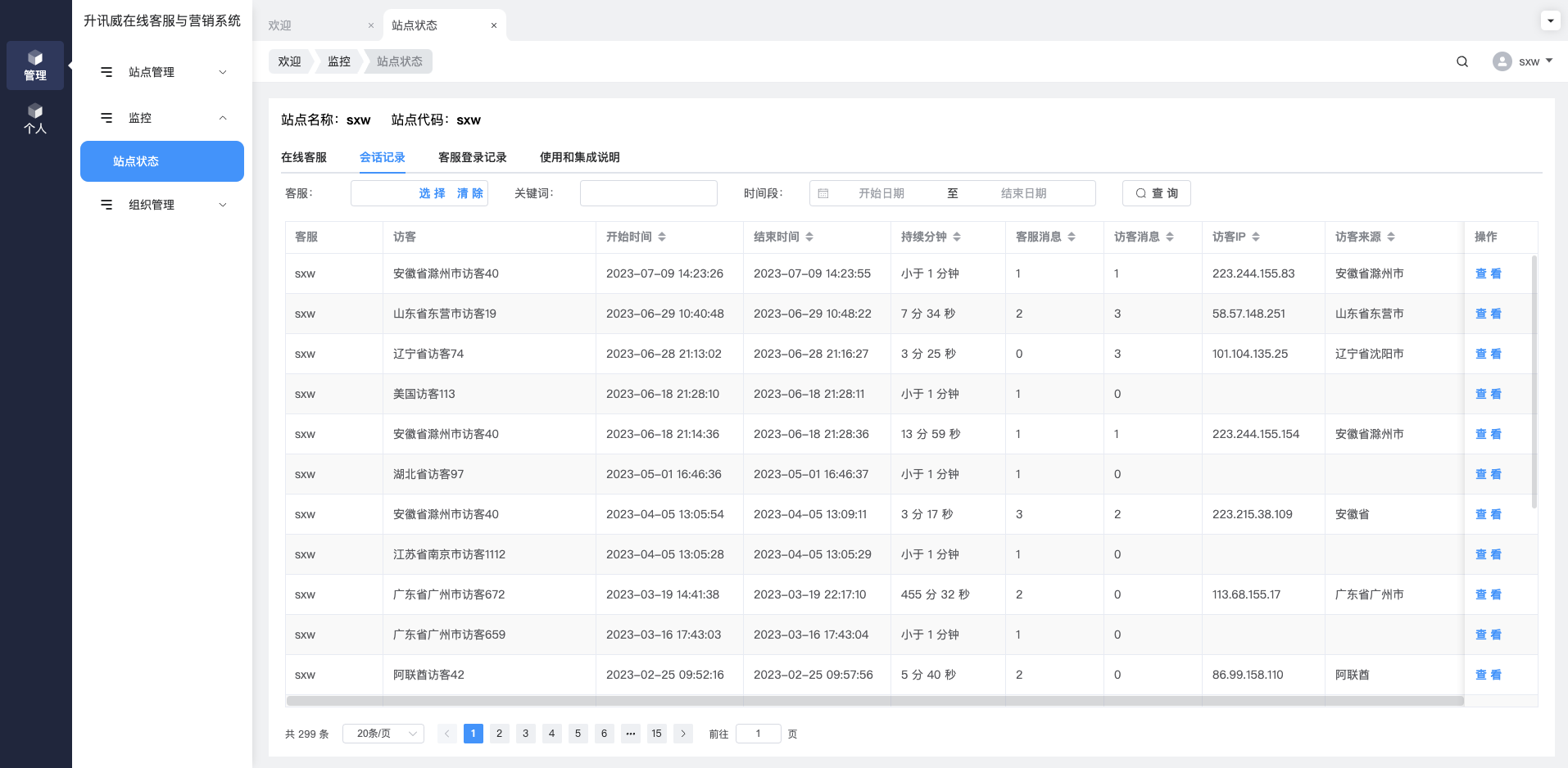View session for 辽宁省访客74 row

coord(1489,354)
